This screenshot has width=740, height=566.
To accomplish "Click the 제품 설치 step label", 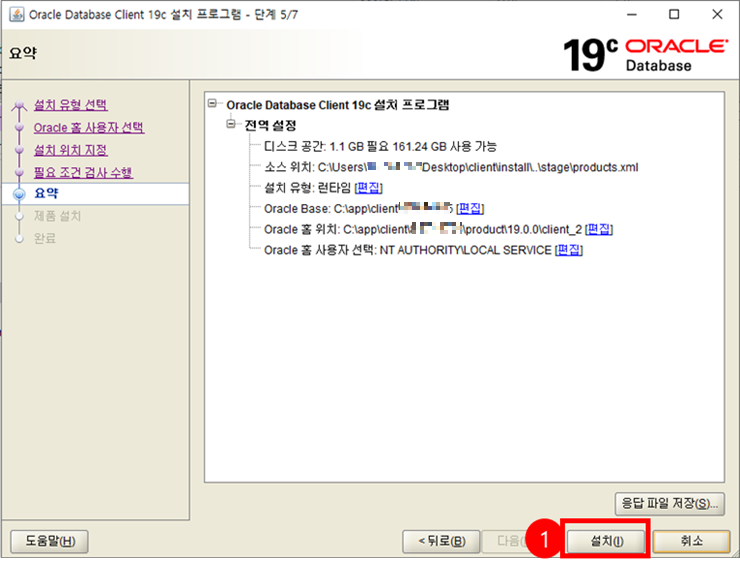I will [58, 216].
